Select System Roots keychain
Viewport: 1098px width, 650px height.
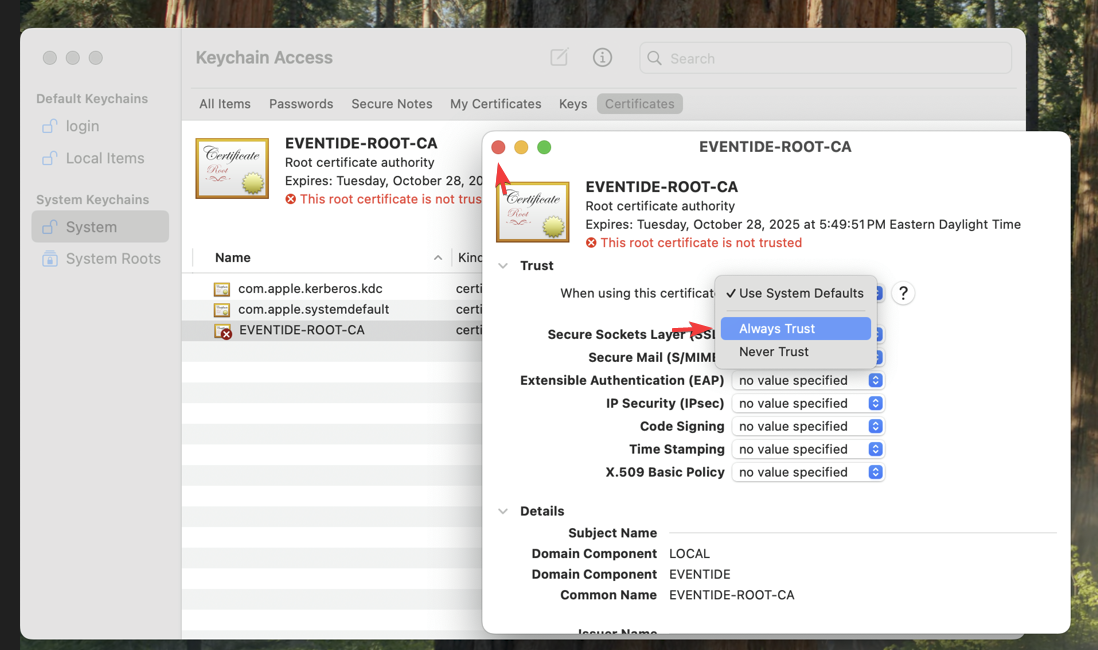[112, 258]
